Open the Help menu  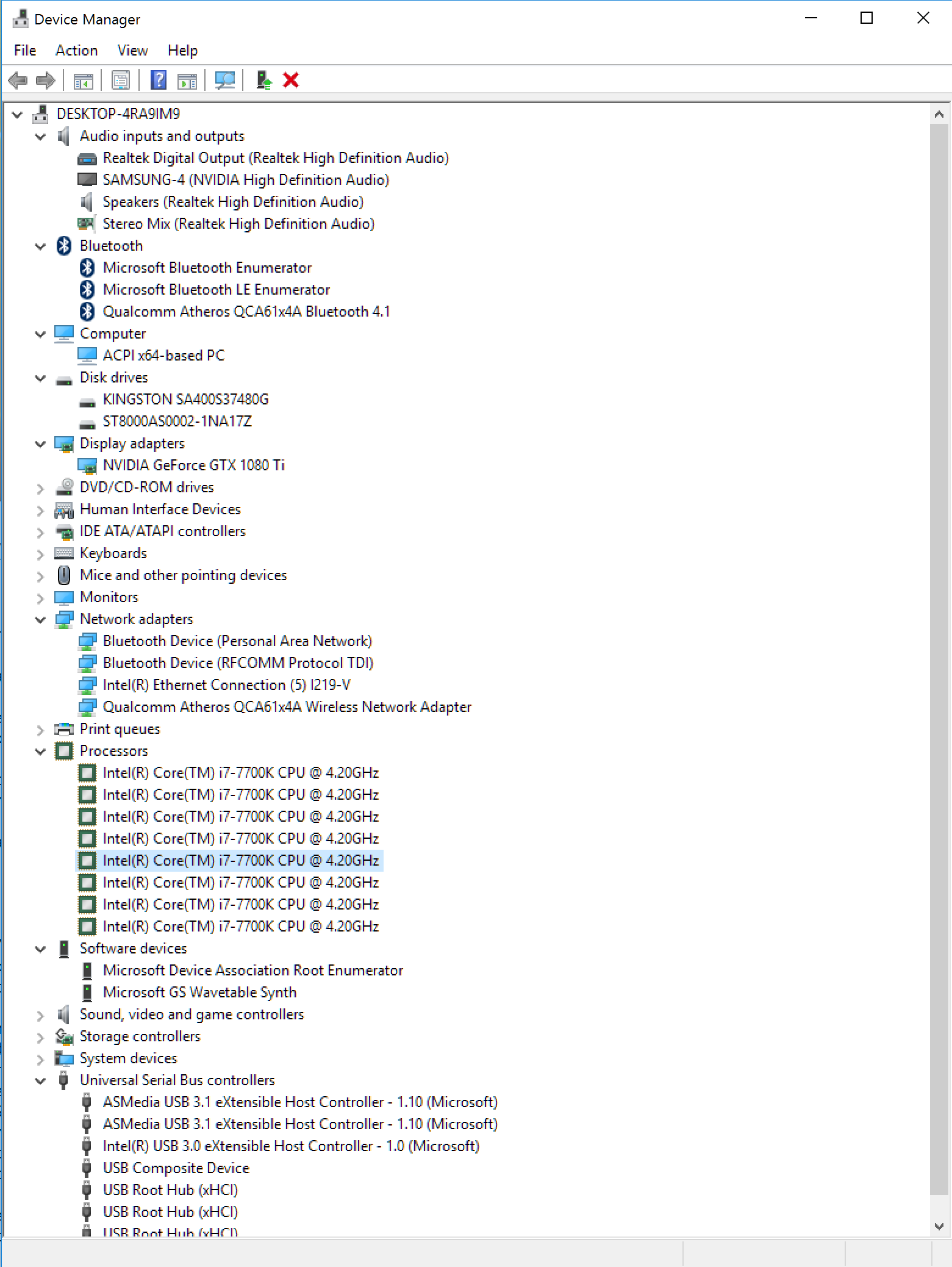(182, 51)
